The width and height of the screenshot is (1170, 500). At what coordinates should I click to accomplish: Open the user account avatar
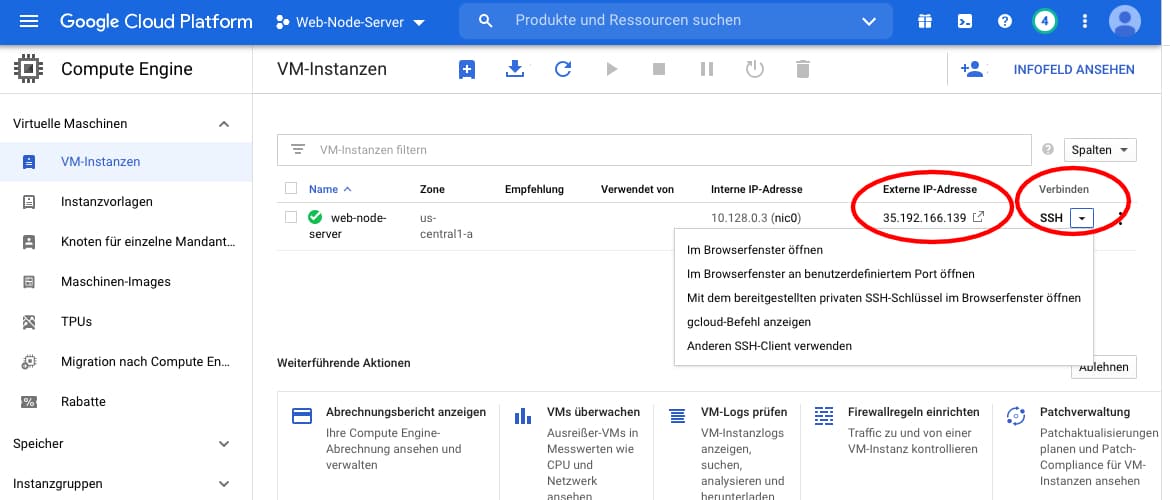pos(1124,21)
